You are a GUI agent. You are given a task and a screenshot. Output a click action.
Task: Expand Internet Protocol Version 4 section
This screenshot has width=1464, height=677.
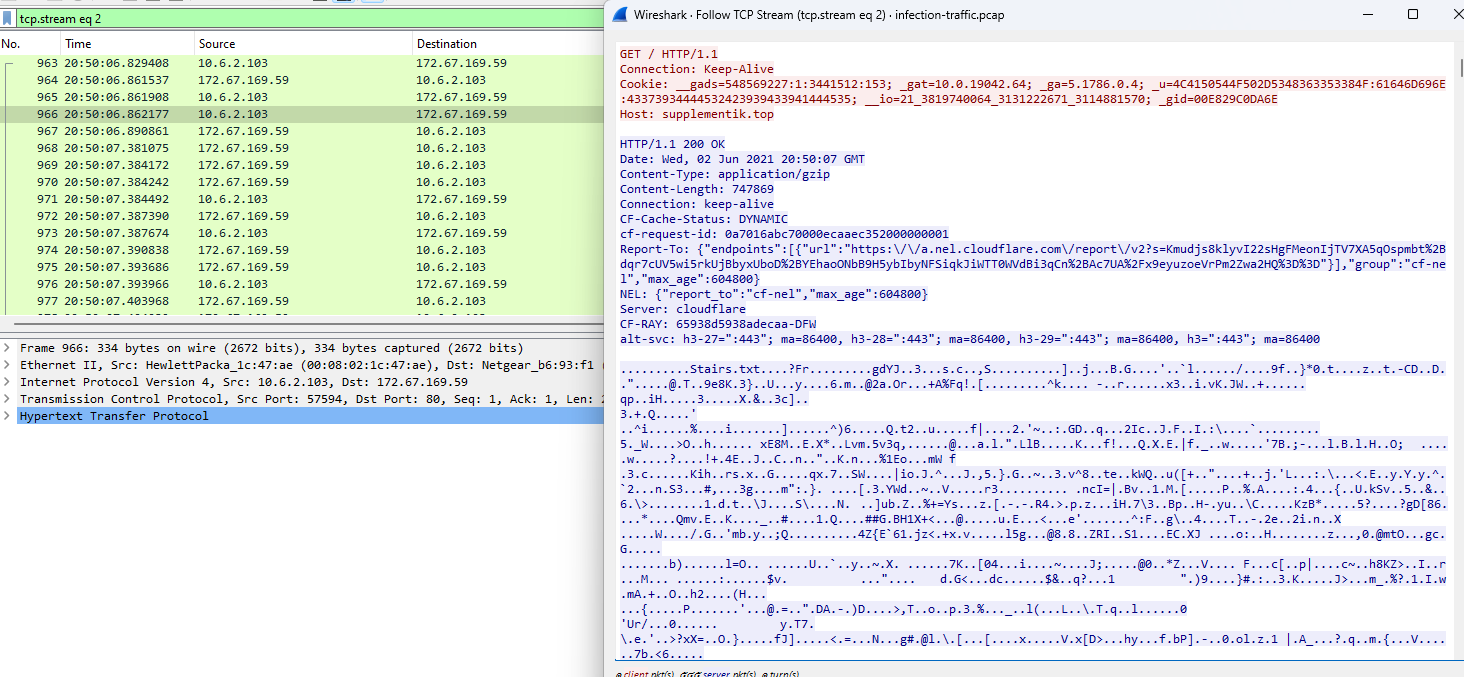[x=8, y=382]
